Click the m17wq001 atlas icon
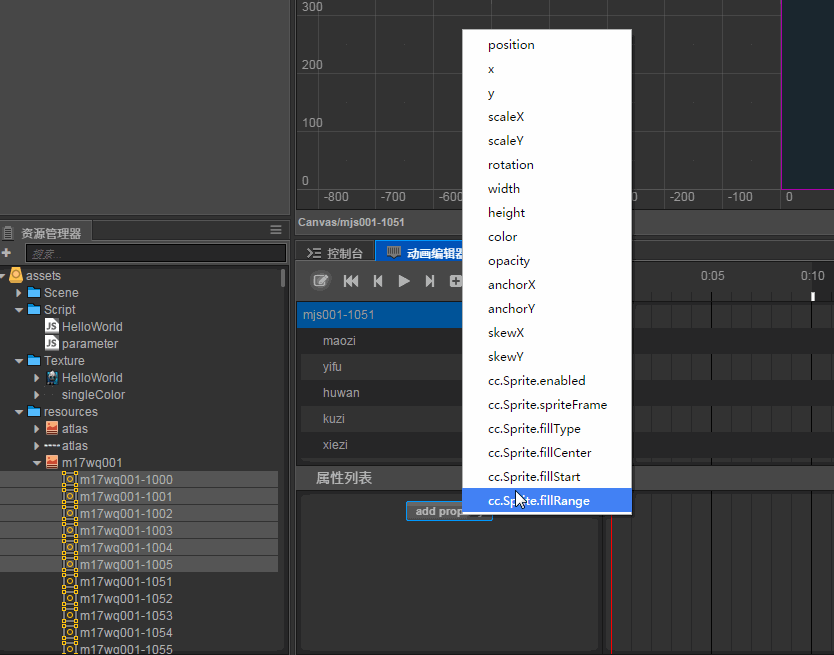This screenshot has width=834, height=655. coord(52,462)
